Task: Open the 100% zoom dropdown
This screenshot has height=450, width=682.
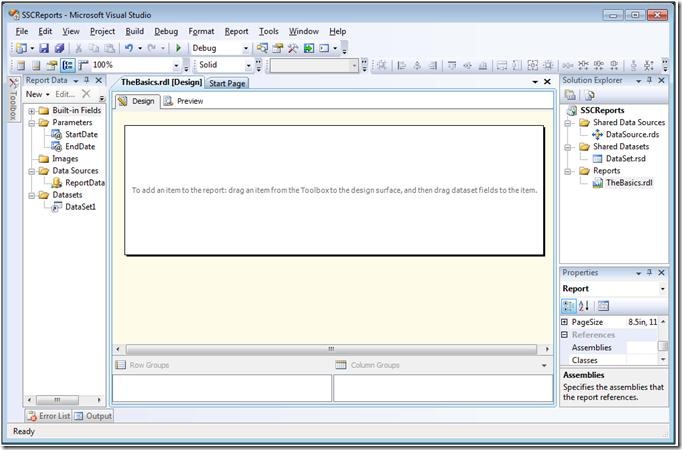Action: pyautogui.click(x=176, y=66)
